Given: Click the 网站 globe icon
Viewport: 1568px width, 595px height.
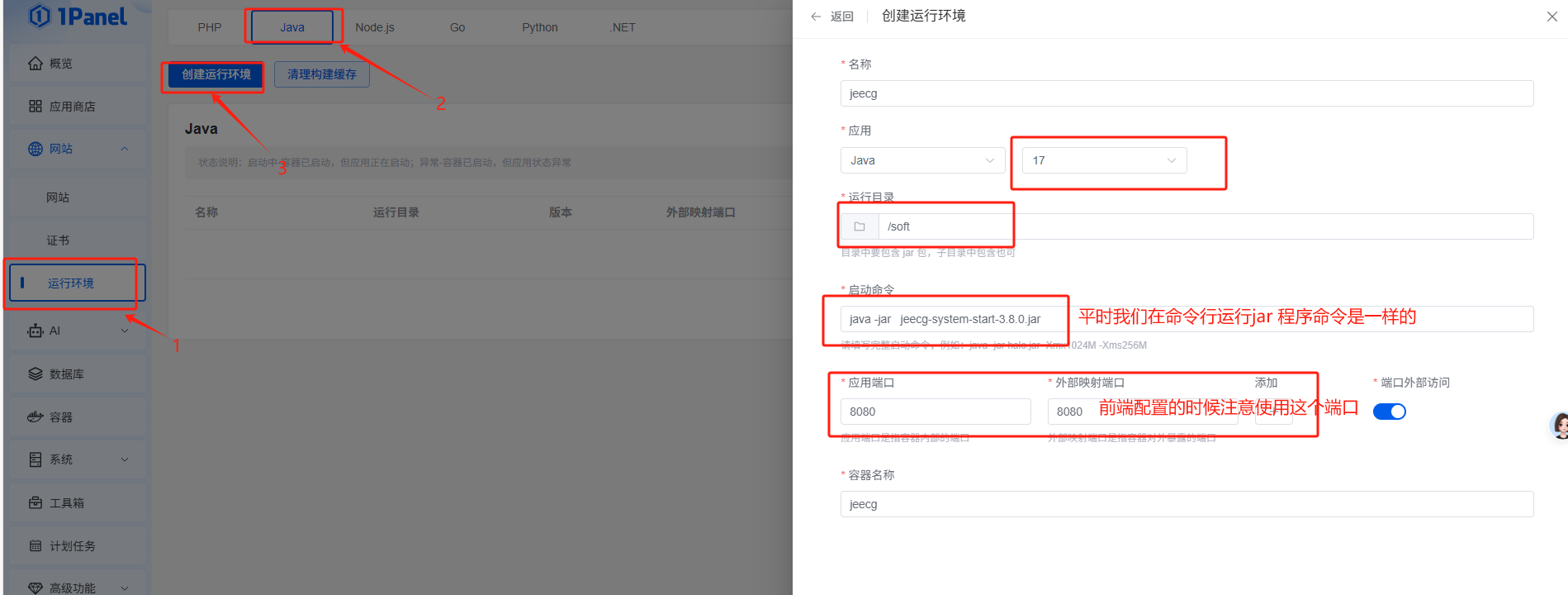Looking at the screenshot, I should 36,150.
